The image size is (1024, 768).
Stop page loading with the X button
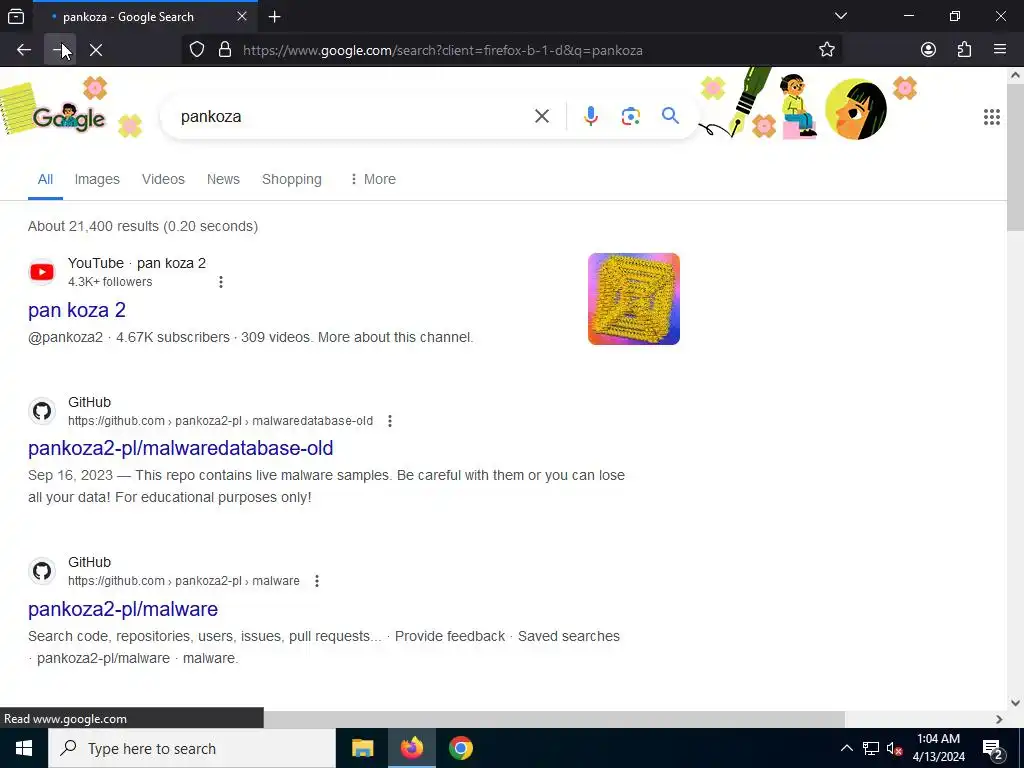pos(96,50)
